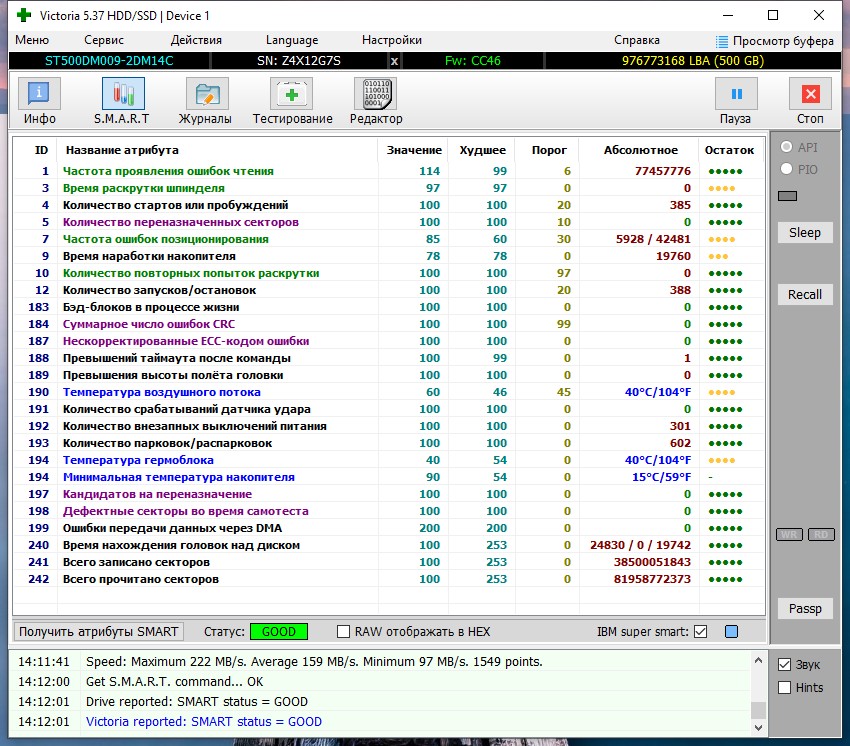Open the Инфо panel icon
The width and height of the screenshot is (850, 746).
tap(39, 94)
